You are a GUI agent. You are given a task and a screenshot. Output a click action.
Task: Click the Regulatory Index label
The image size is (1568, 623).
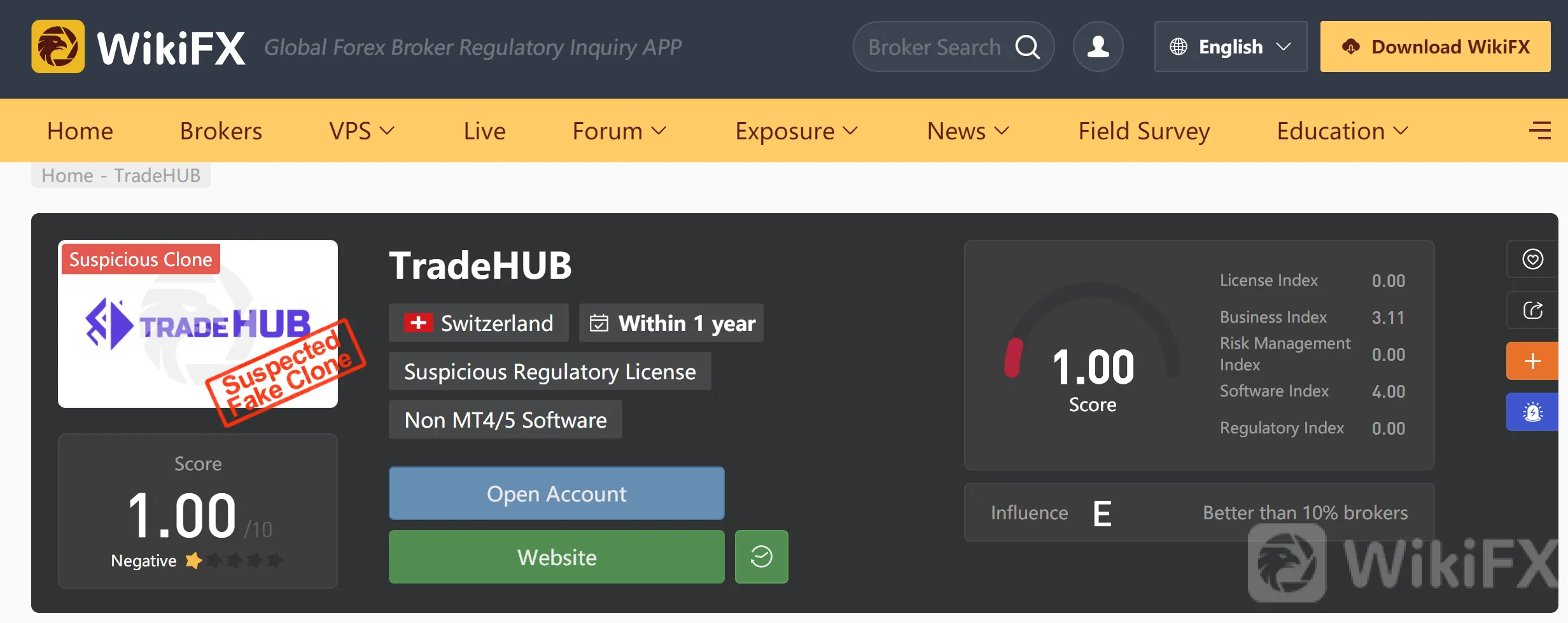pyautogui.click(x=1282, y=428)
